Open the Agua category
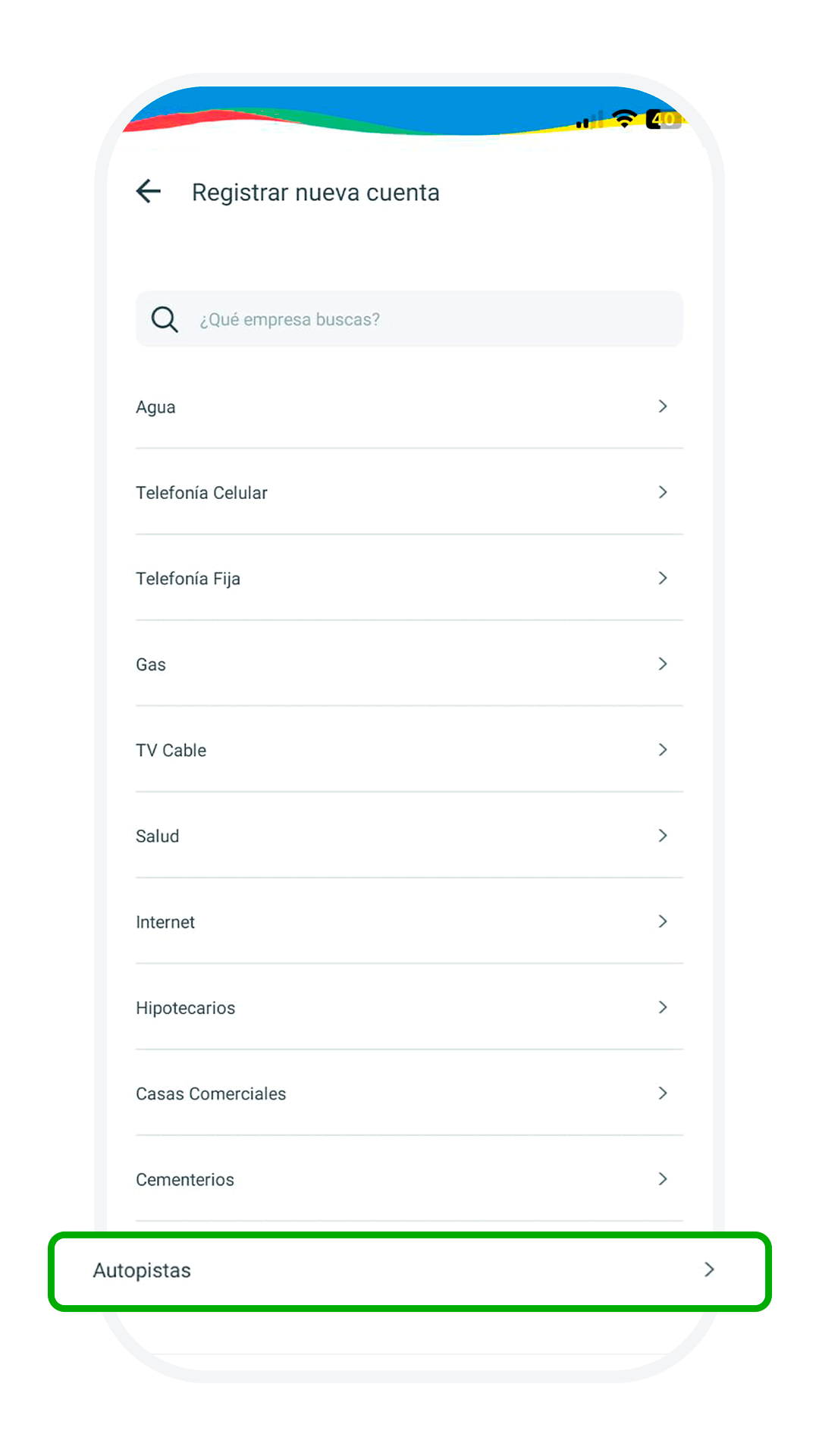The height and width of the screenshot is (1456, 819). [156, 407]
